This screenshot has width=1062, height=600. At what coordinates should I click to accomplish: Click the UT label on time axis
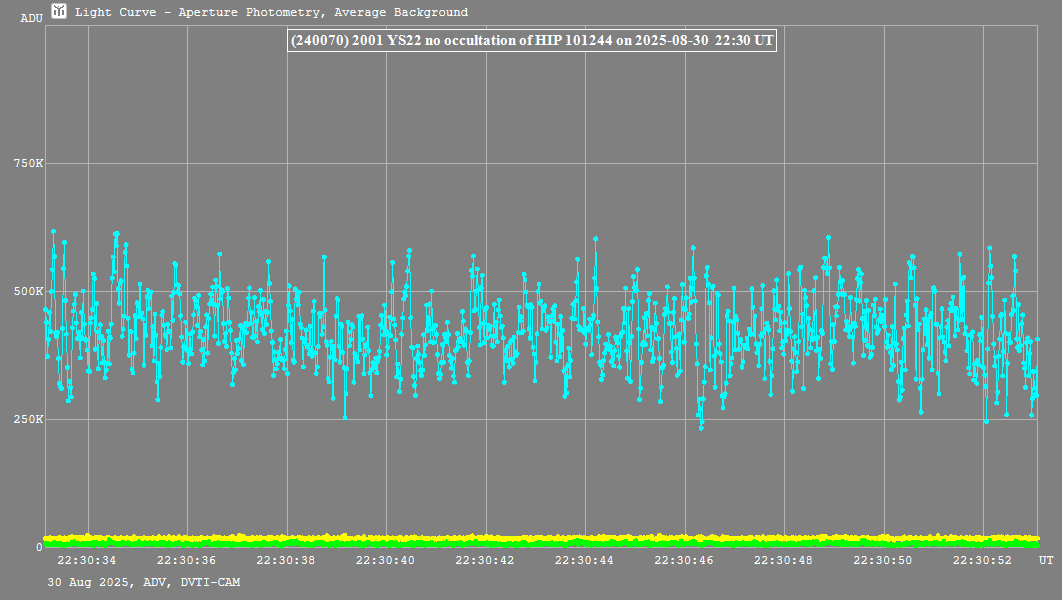pos(1045,559)
